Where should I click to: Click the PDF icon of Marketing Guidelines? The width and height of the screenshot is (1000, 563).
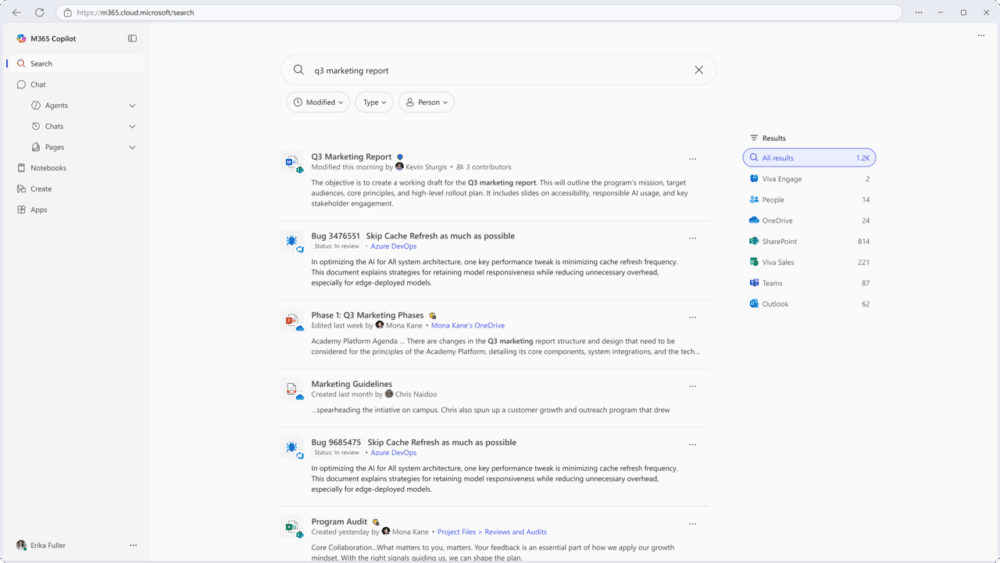click(x=293, y=390)
